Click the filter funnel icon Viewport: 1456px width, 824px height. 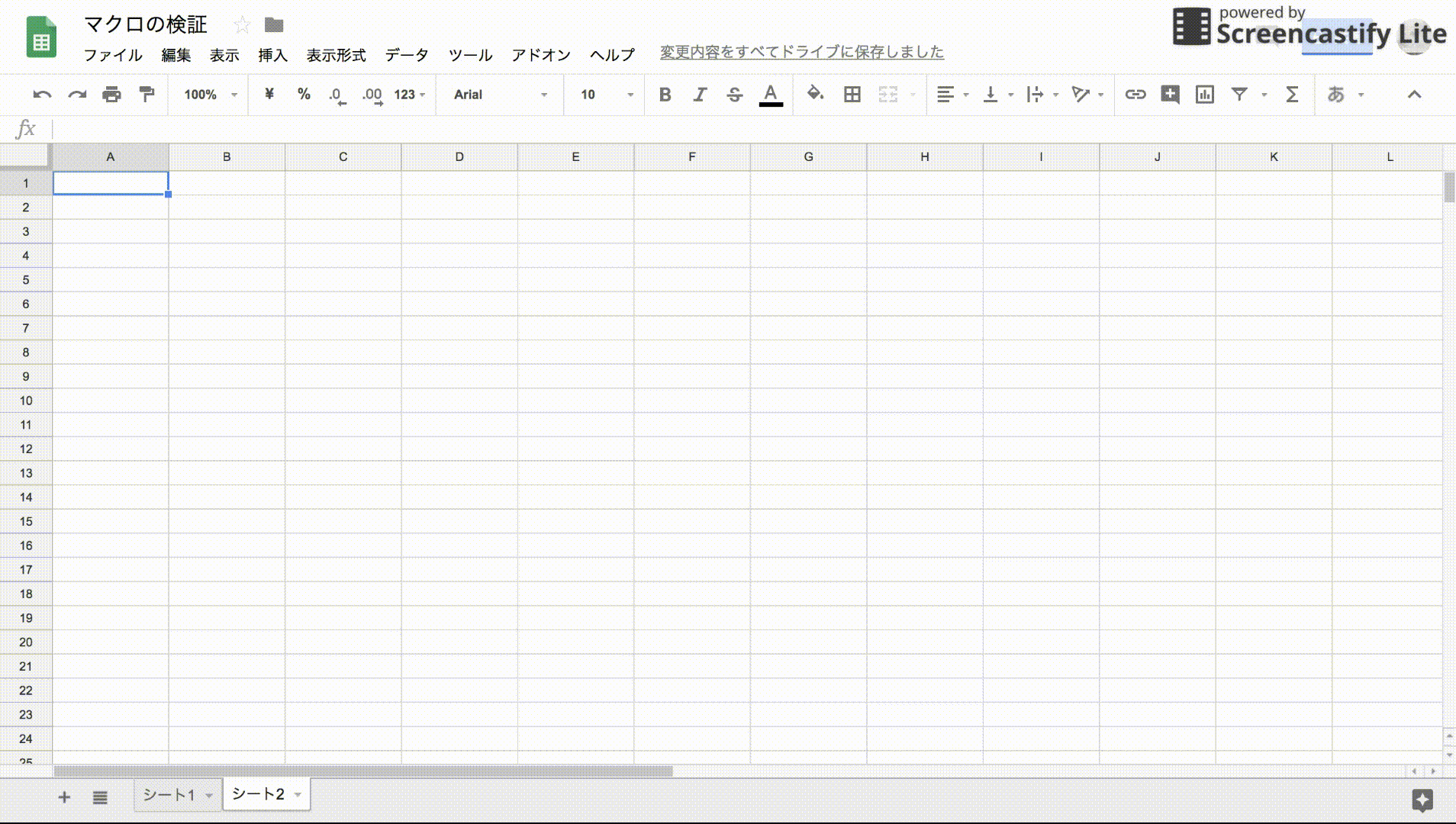click(x=1240, y=95)
